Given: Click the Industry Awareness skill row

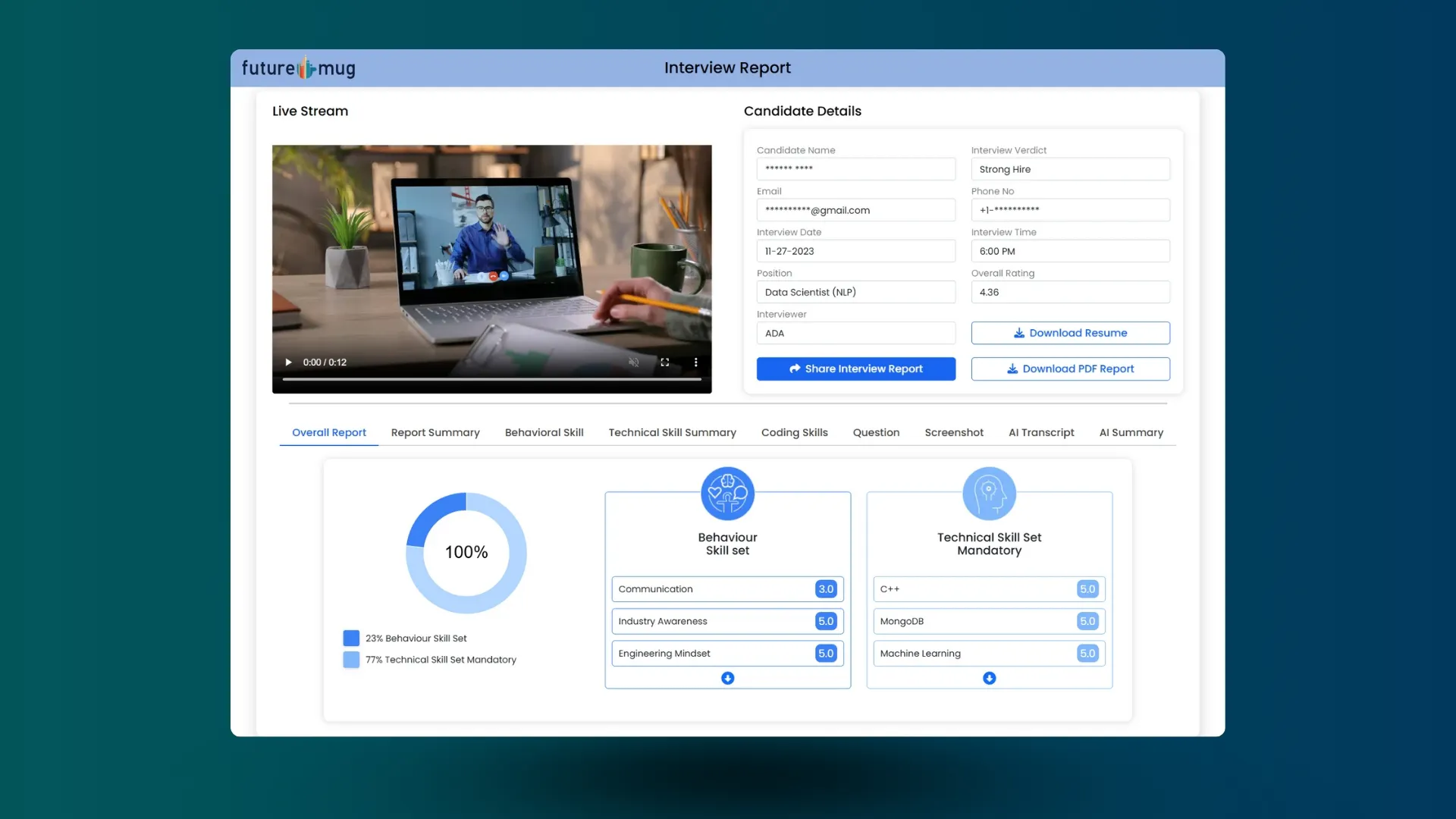Looking at the screenshot, I should coord(727,621).
